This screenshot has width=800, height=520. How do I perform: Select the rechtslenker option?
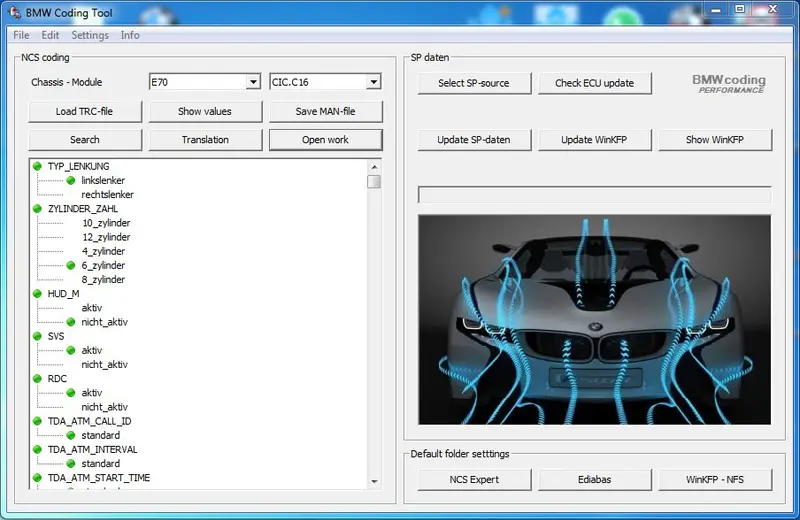[x=108, y=194]
